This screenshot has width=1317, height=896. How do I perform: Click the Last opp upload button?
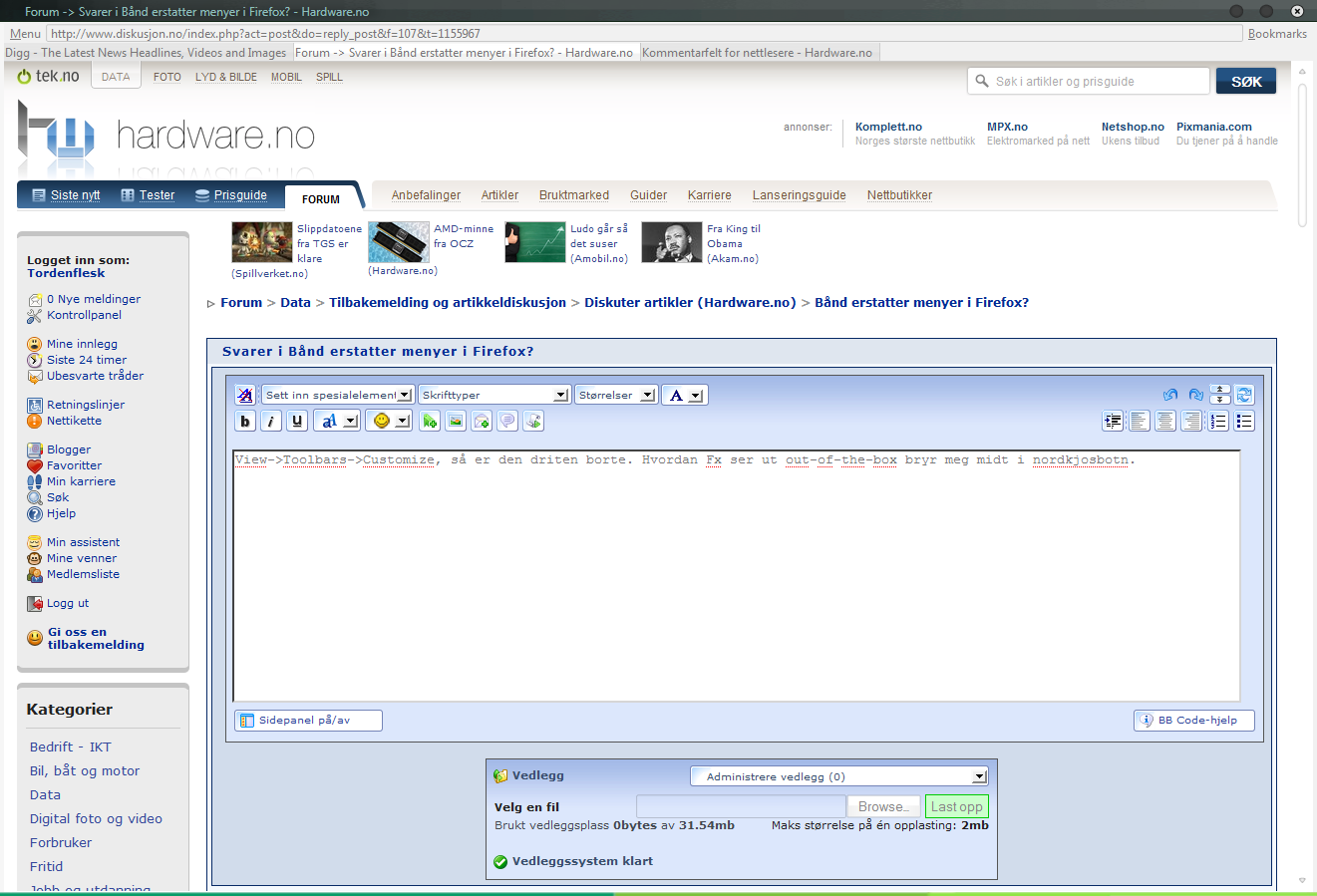tap(957, 806)
